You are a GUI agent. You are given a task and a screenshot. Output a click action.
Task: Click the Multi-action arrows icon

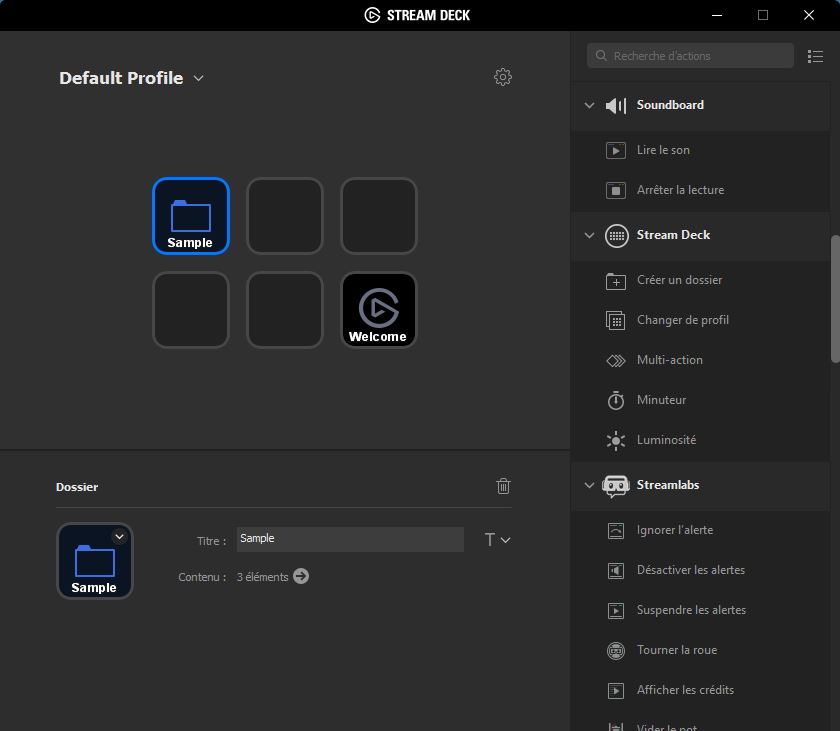(616, 360)
